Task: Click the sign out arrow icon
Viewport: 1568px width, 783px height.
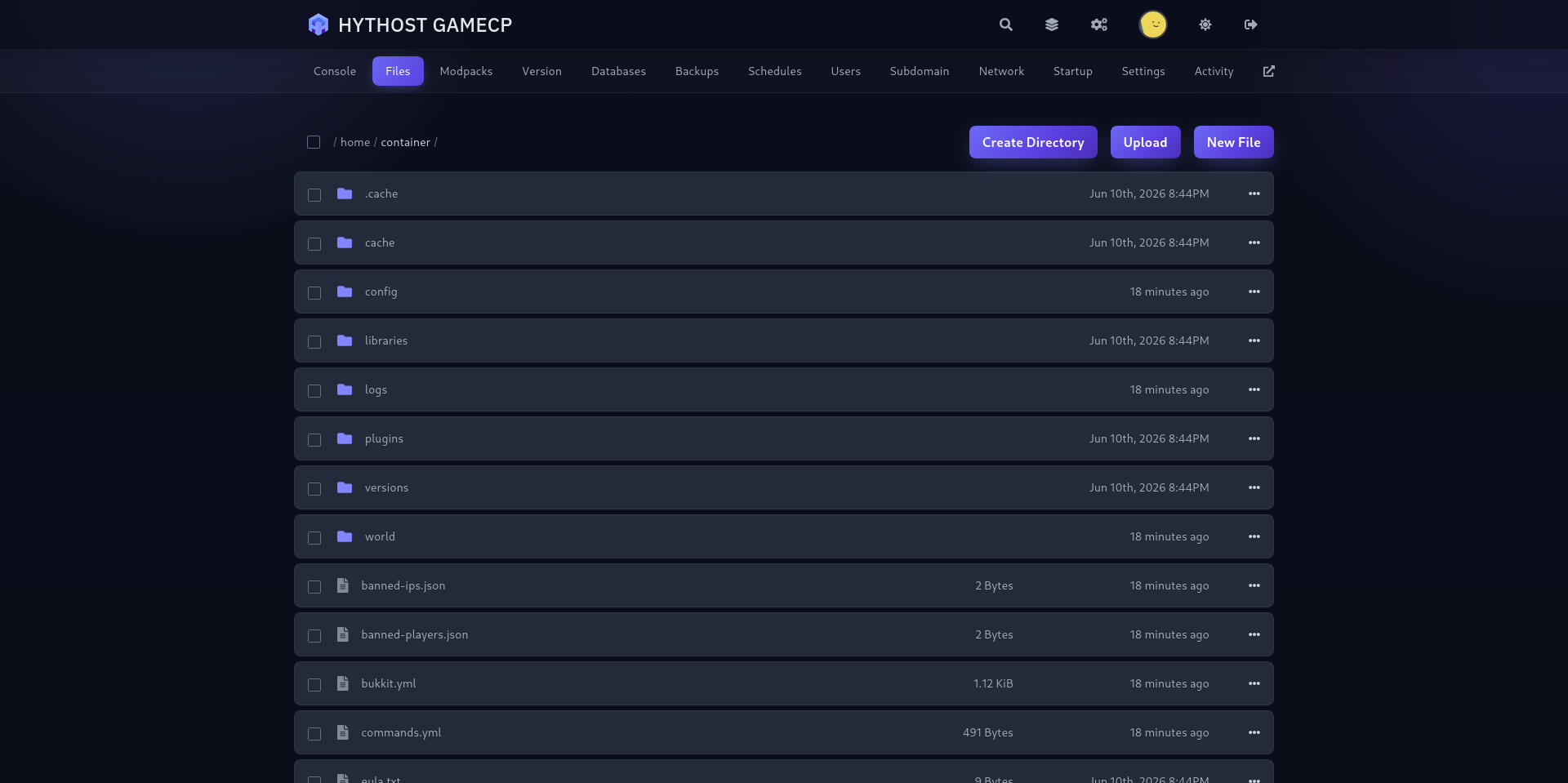Action: 1251,24
